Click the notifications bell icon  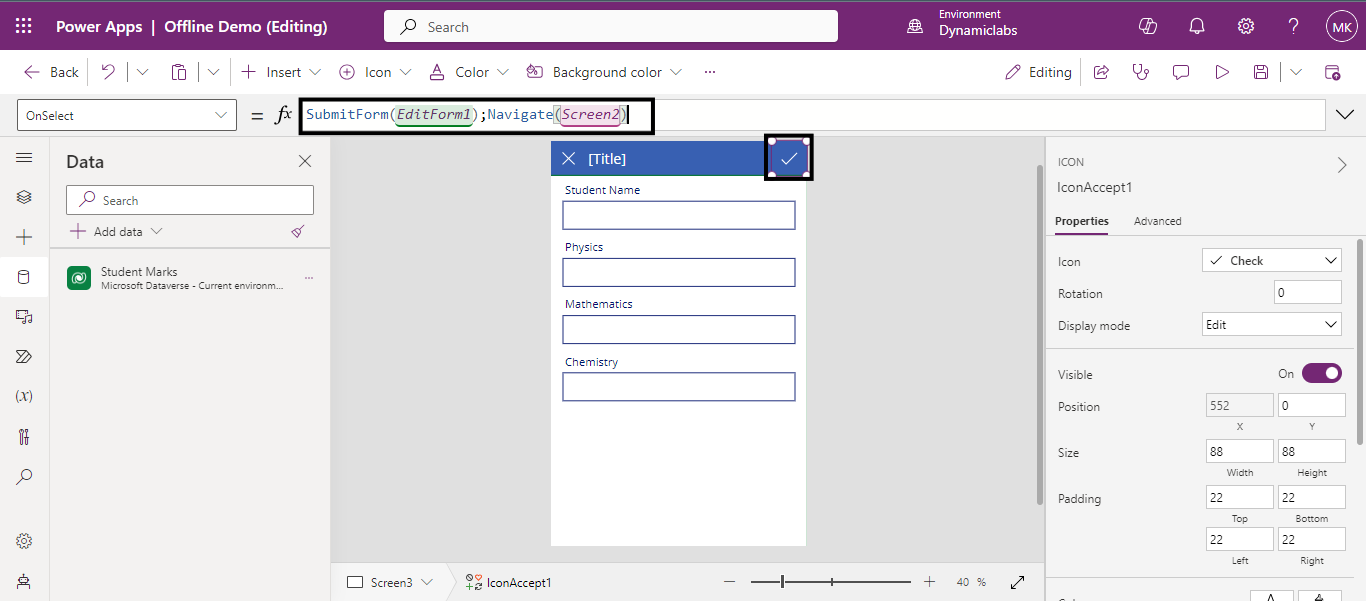(1197, 27)
